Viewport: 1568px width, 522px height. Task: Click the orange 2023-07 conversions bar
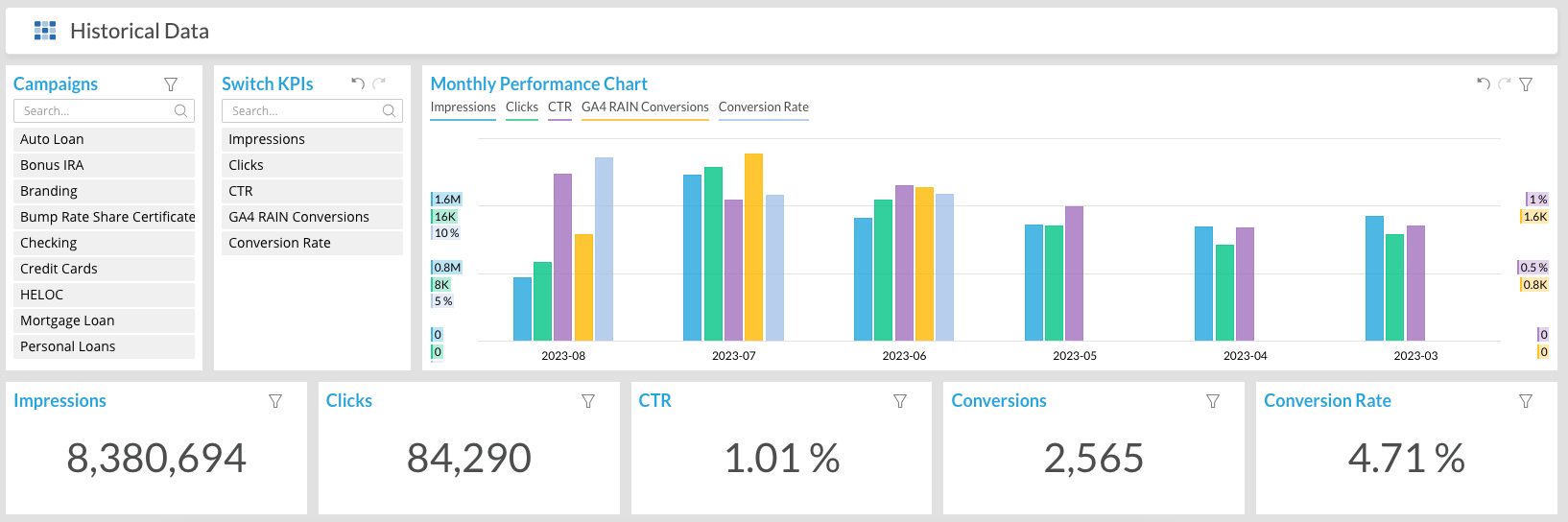(753, 247)
